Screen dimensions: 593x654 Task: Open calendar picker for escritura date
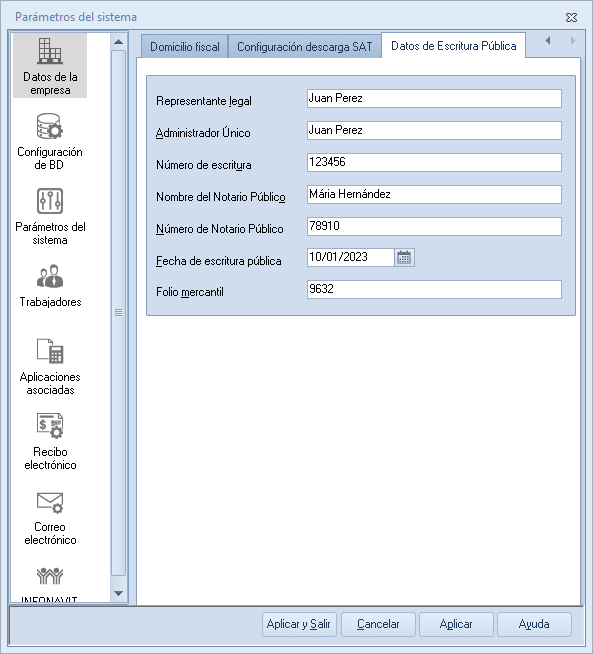click(404, 257)
